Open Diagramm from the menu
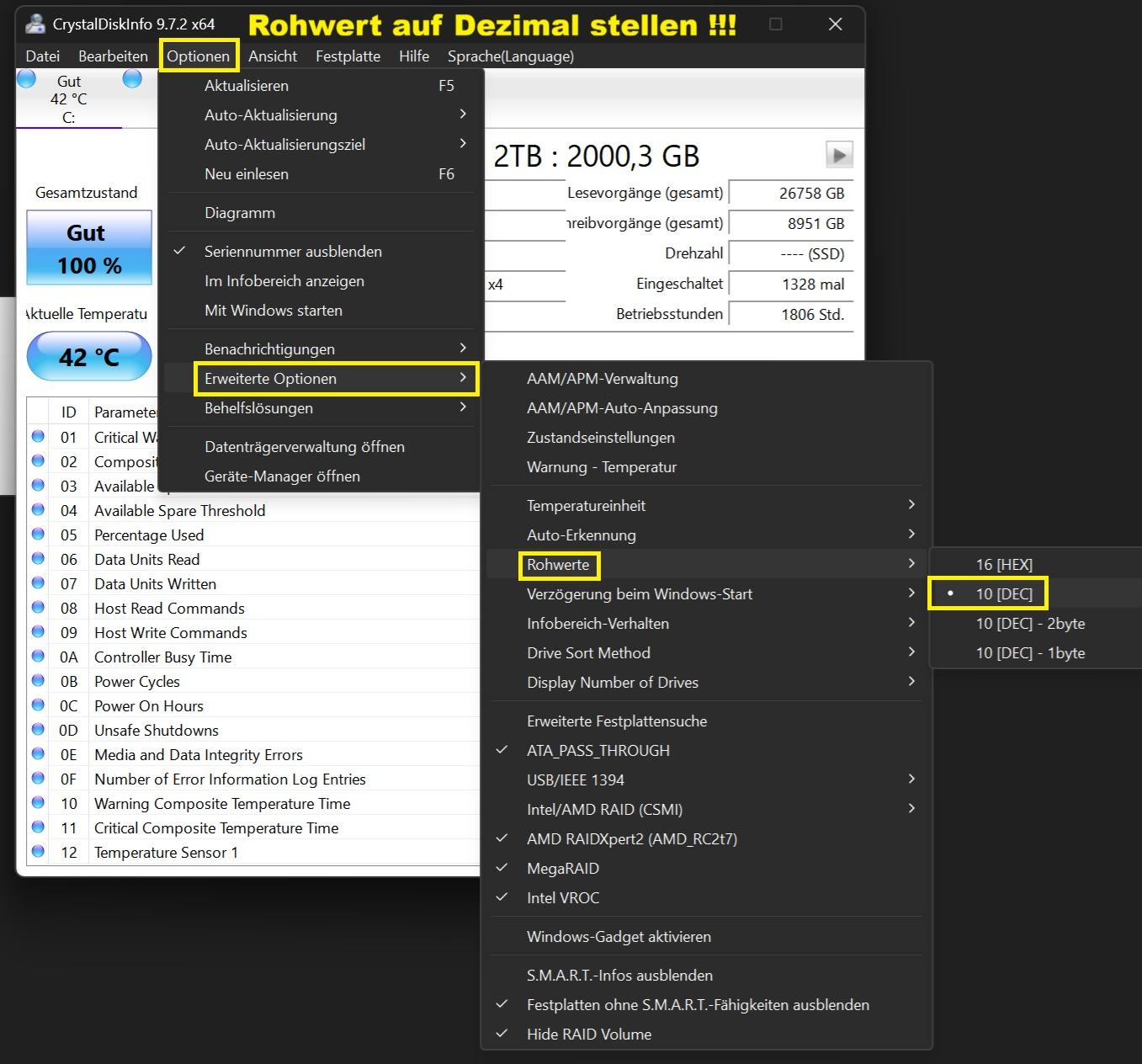 coord(321,212)
